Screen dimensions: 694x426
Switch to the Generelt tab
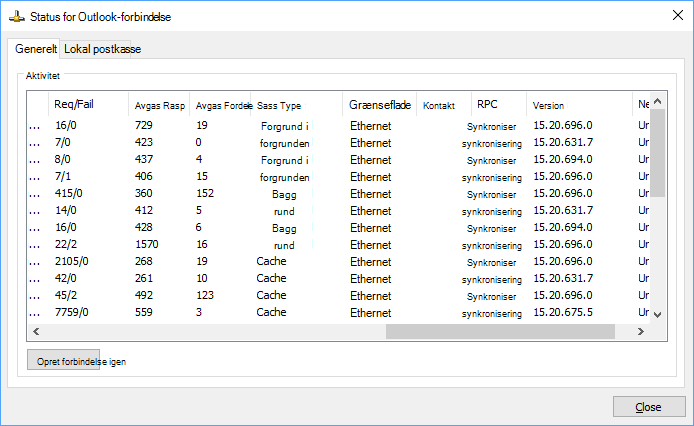(34, 49)
